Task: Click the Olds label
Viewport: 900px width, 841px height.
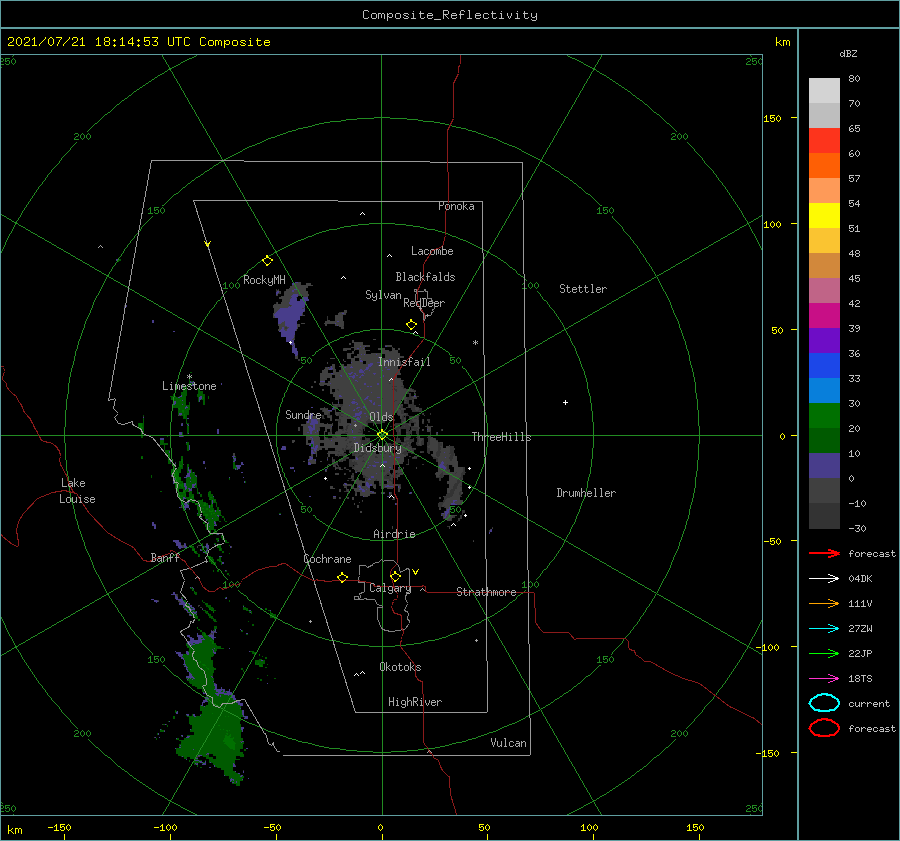Action: click(x=381, y=417)
